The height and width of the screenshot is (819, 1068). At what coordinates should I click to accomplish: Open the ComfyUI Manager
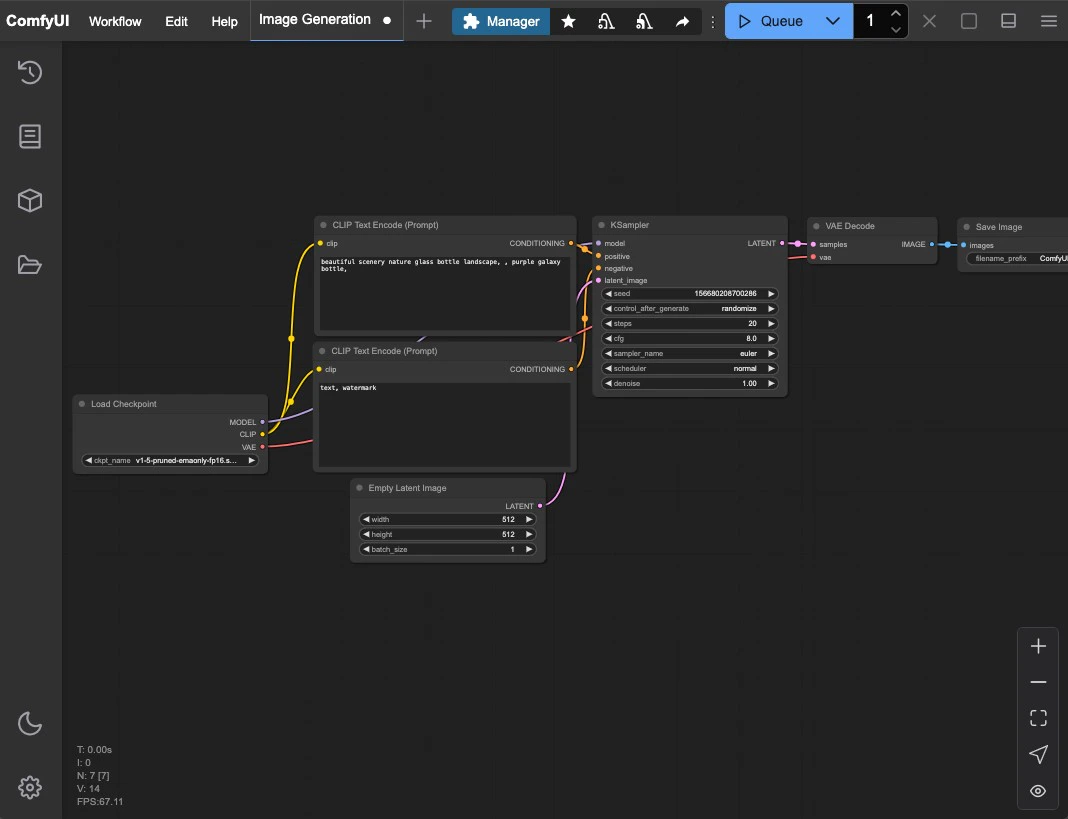[x=500, y=20]
